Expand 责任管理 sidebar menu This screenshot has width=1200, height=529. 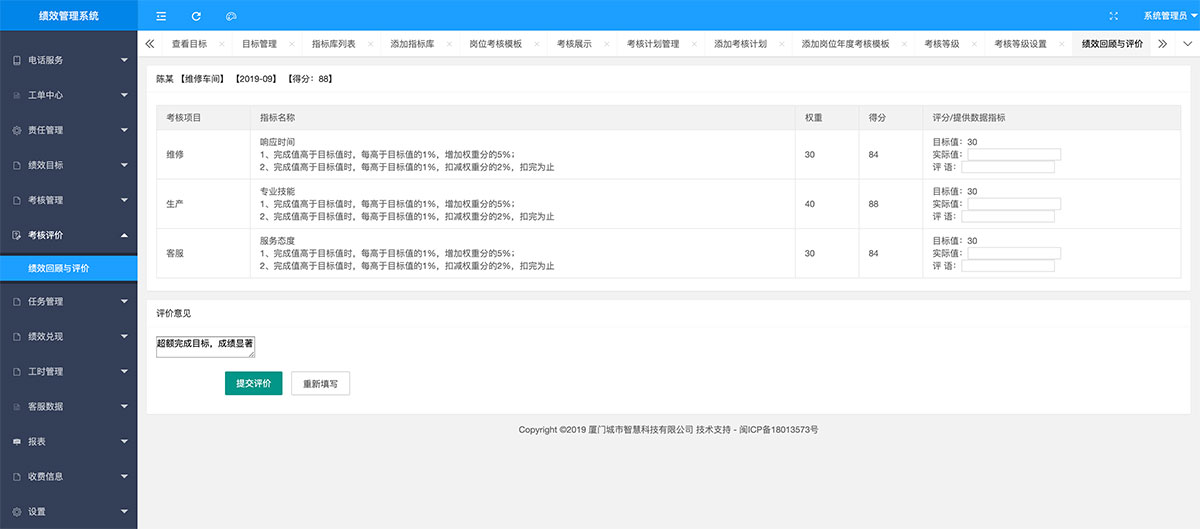click(x=68, y=130)
